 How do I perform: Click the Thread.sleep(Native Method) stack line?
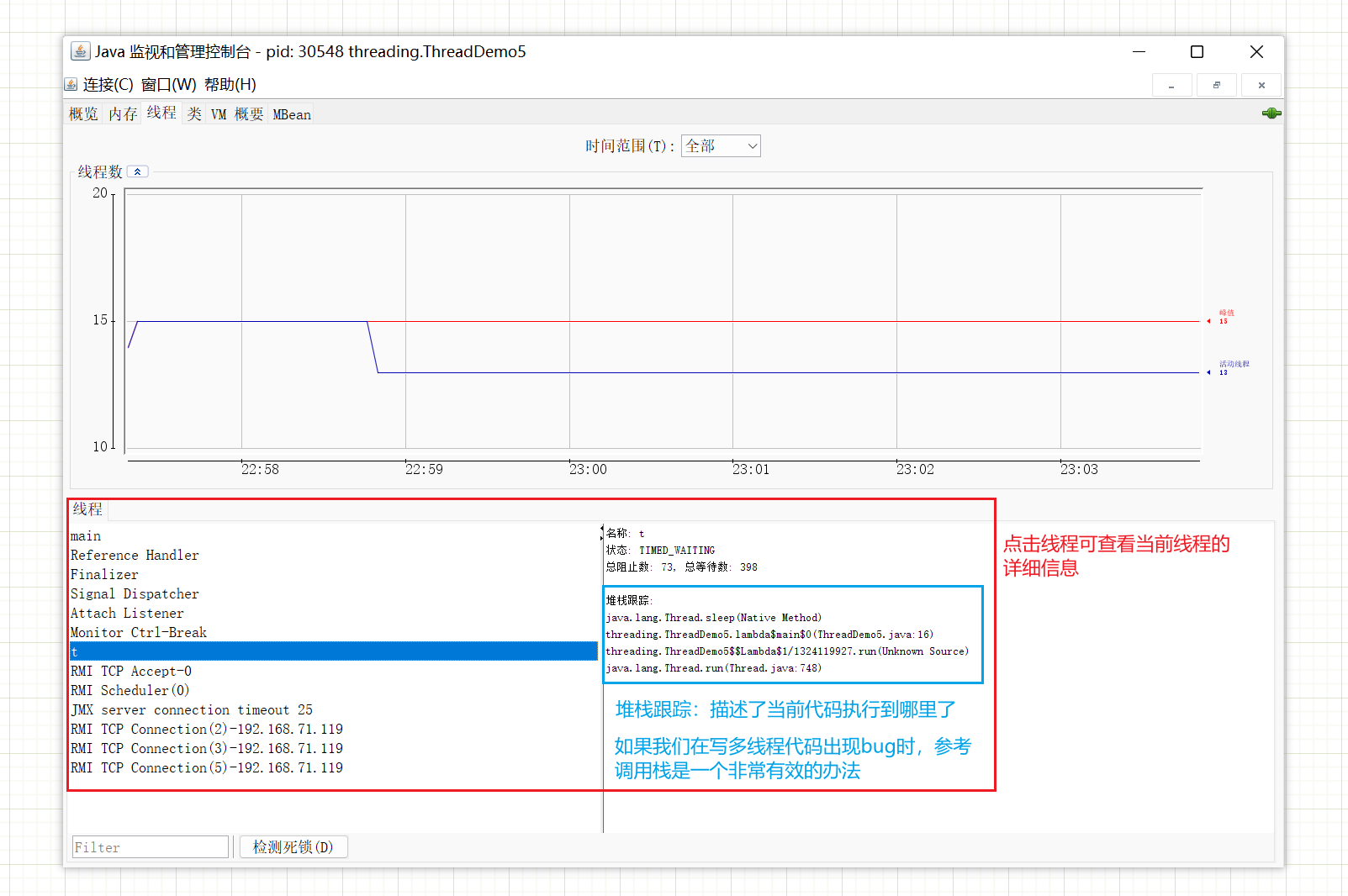coord(714,618)
